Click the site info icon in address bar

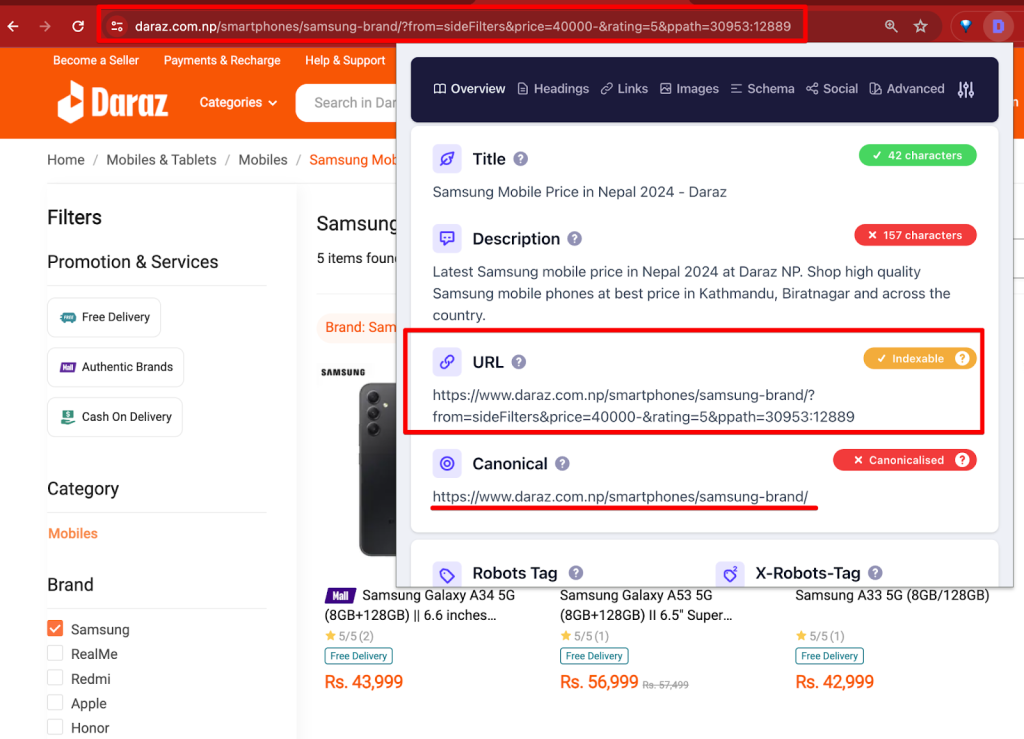pyautogui.click(x=117, y=26)
